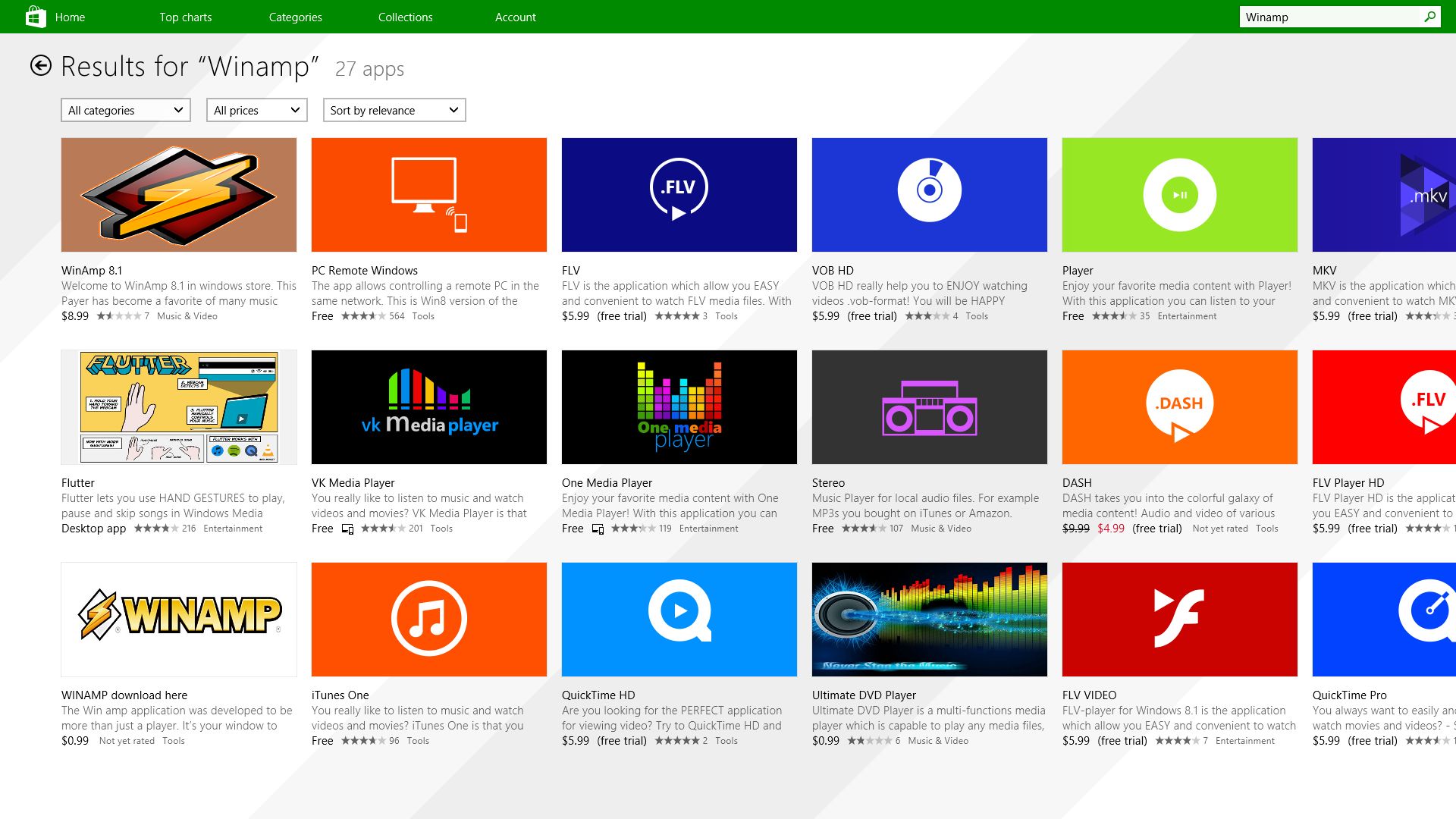Click the Winamp search input field
This screenshot has width=1456, height=819.
1327,17
